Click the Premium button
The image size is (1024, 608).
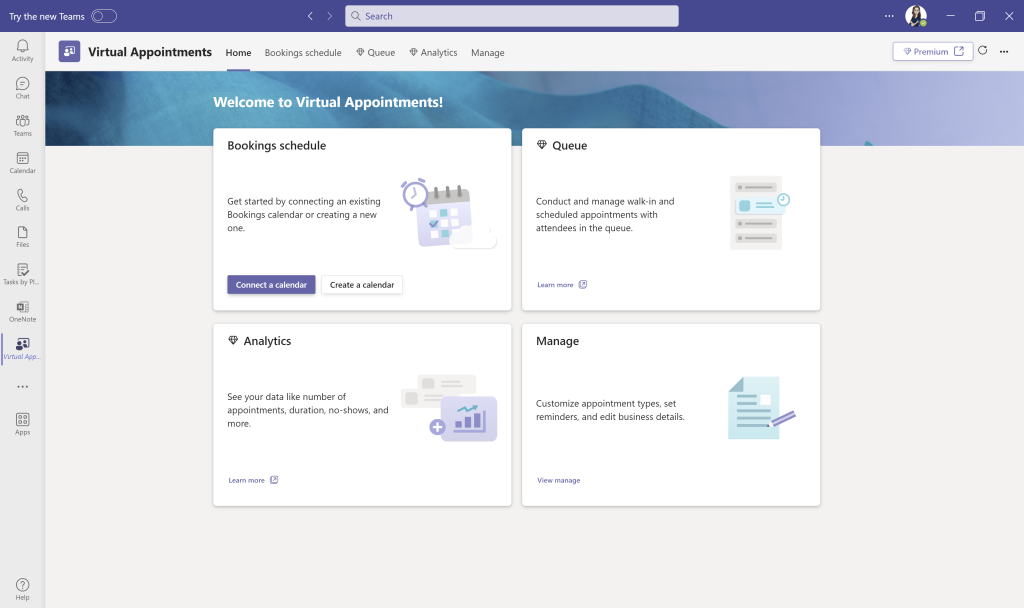click(933, 52)
